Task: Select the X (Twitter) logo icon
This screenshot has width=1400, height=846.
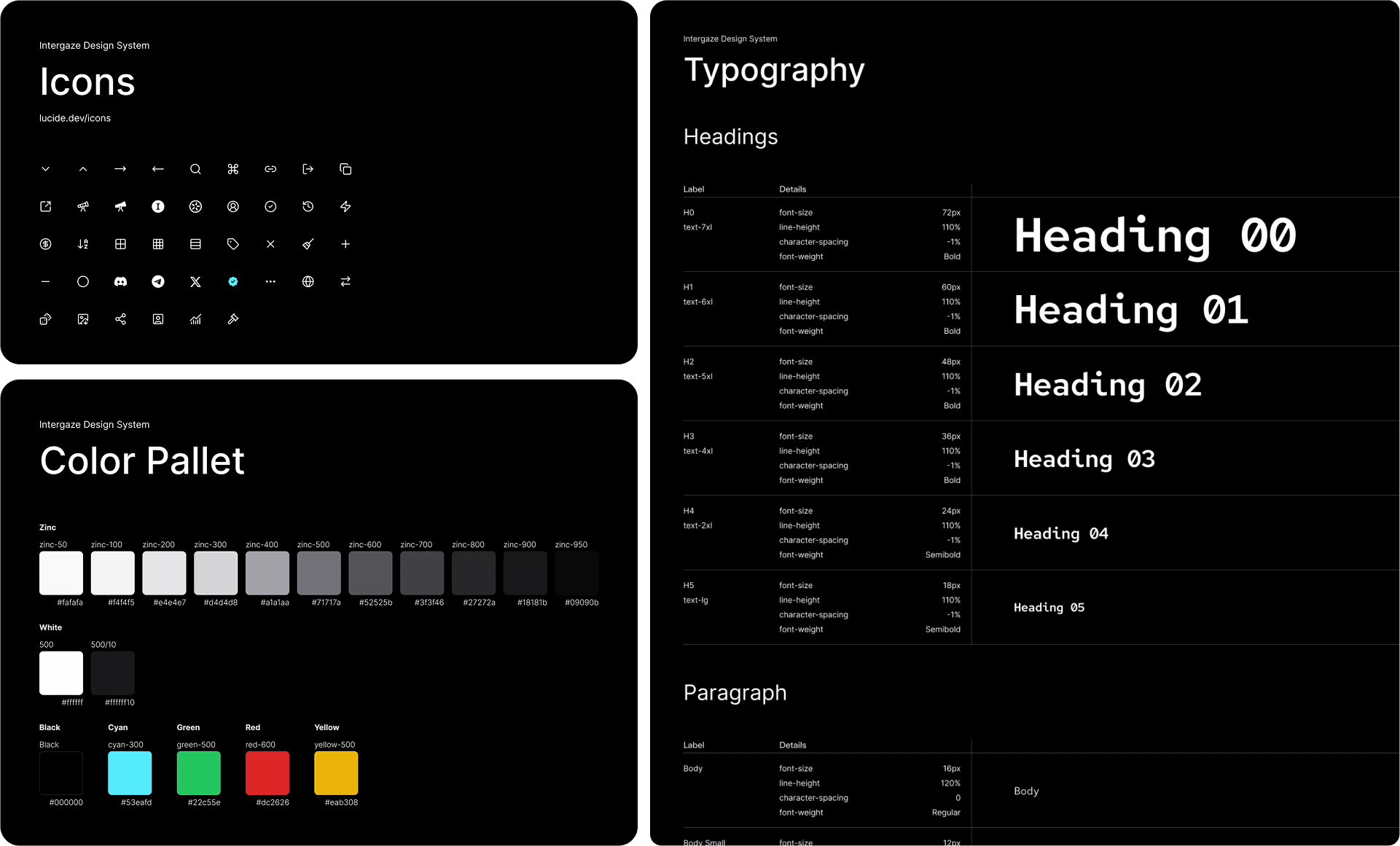Action: pos(195,281)
